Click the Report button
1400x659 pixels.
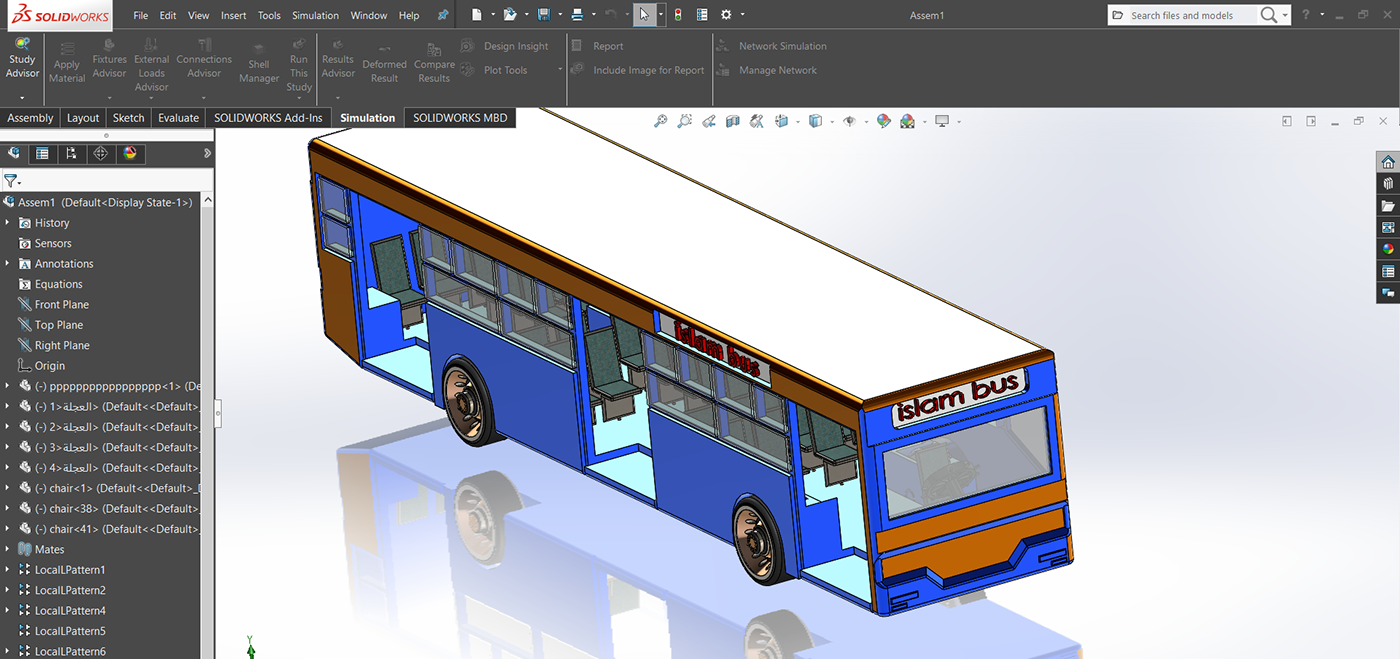(x=597, y=46)
